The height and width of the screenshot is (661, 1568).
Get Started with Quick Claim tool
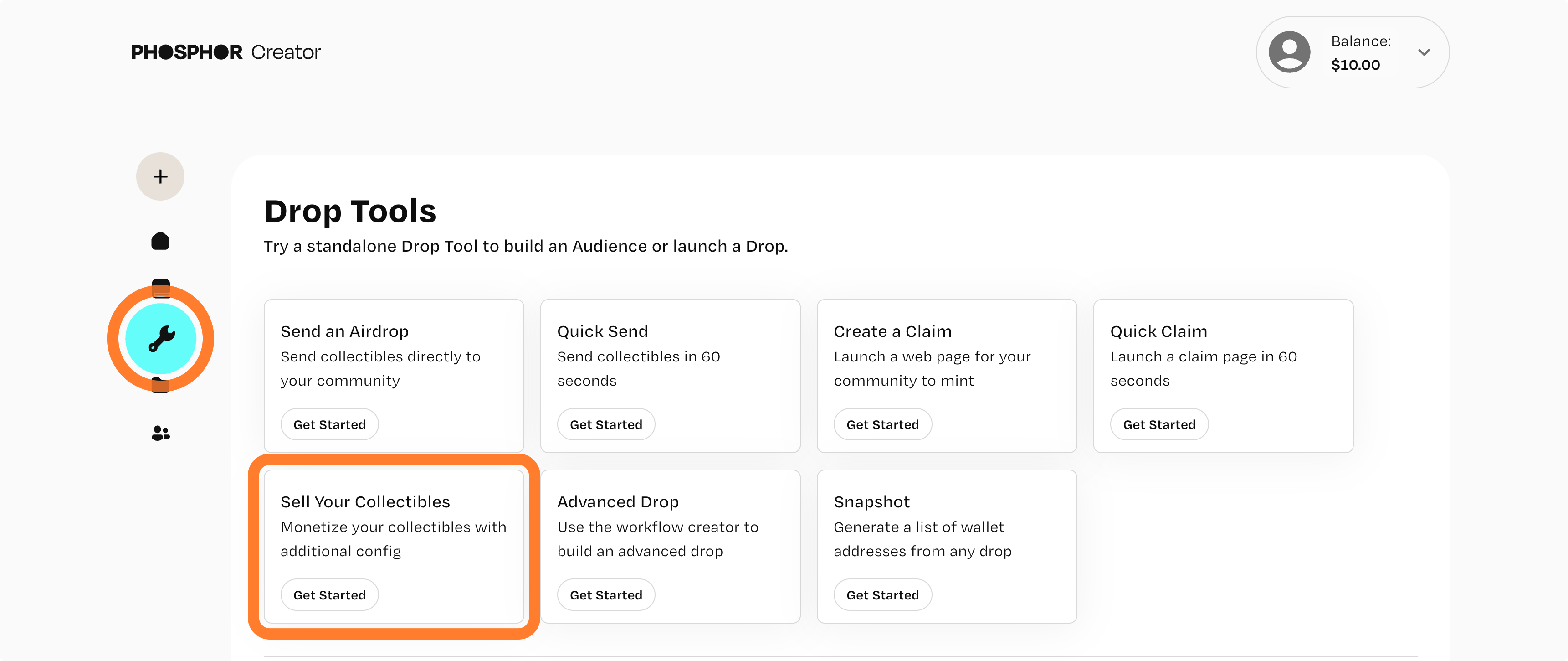1159,424
